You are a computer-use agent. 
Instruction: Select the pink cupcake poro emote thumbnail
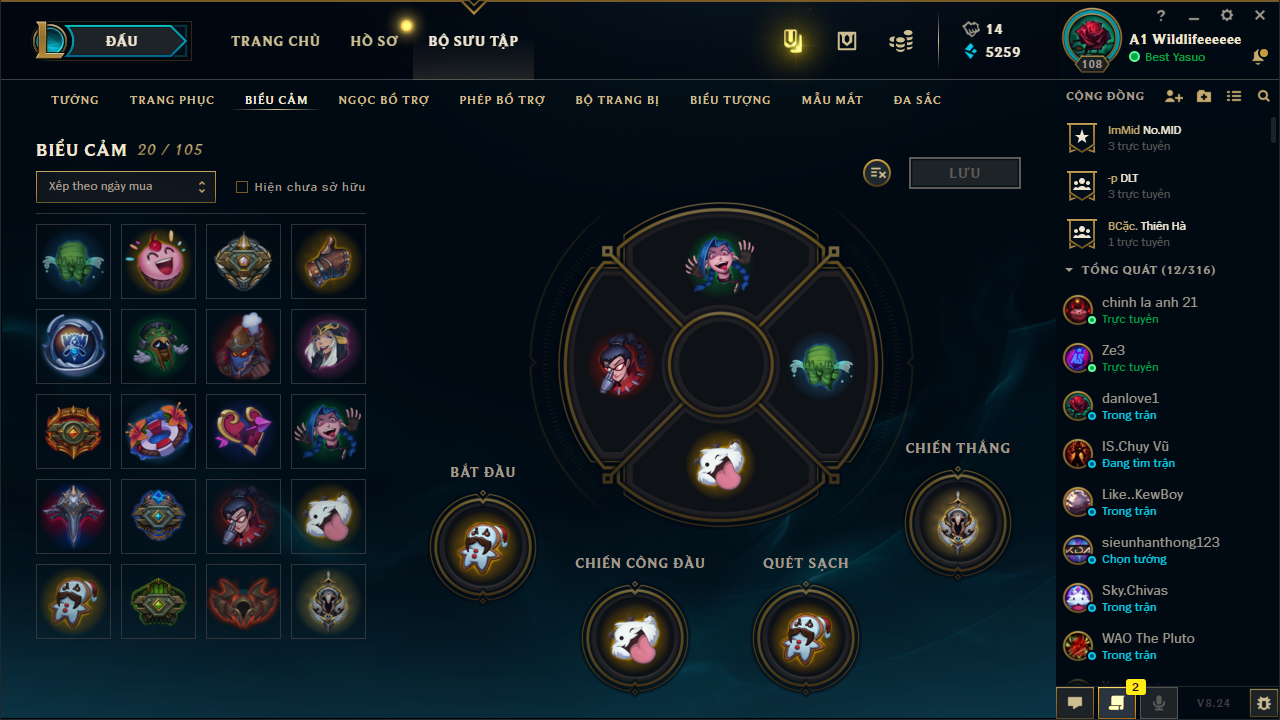point(158,261)
